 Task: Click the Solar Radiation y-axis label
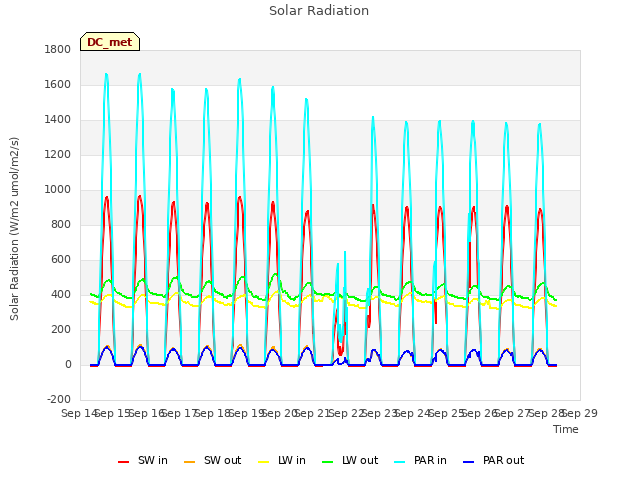coord(14,229)
